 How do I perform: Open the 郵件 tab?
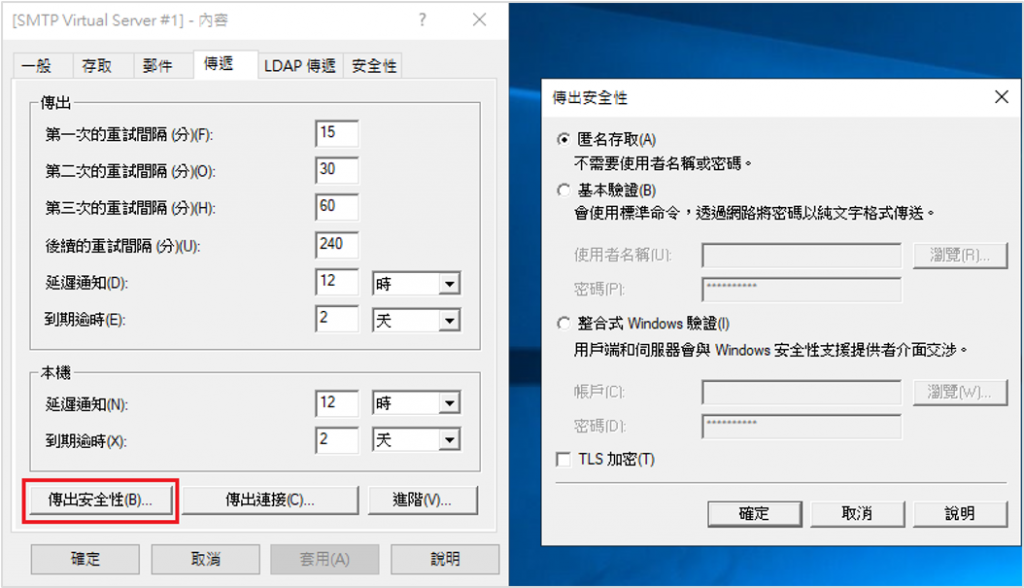[163, 65]
